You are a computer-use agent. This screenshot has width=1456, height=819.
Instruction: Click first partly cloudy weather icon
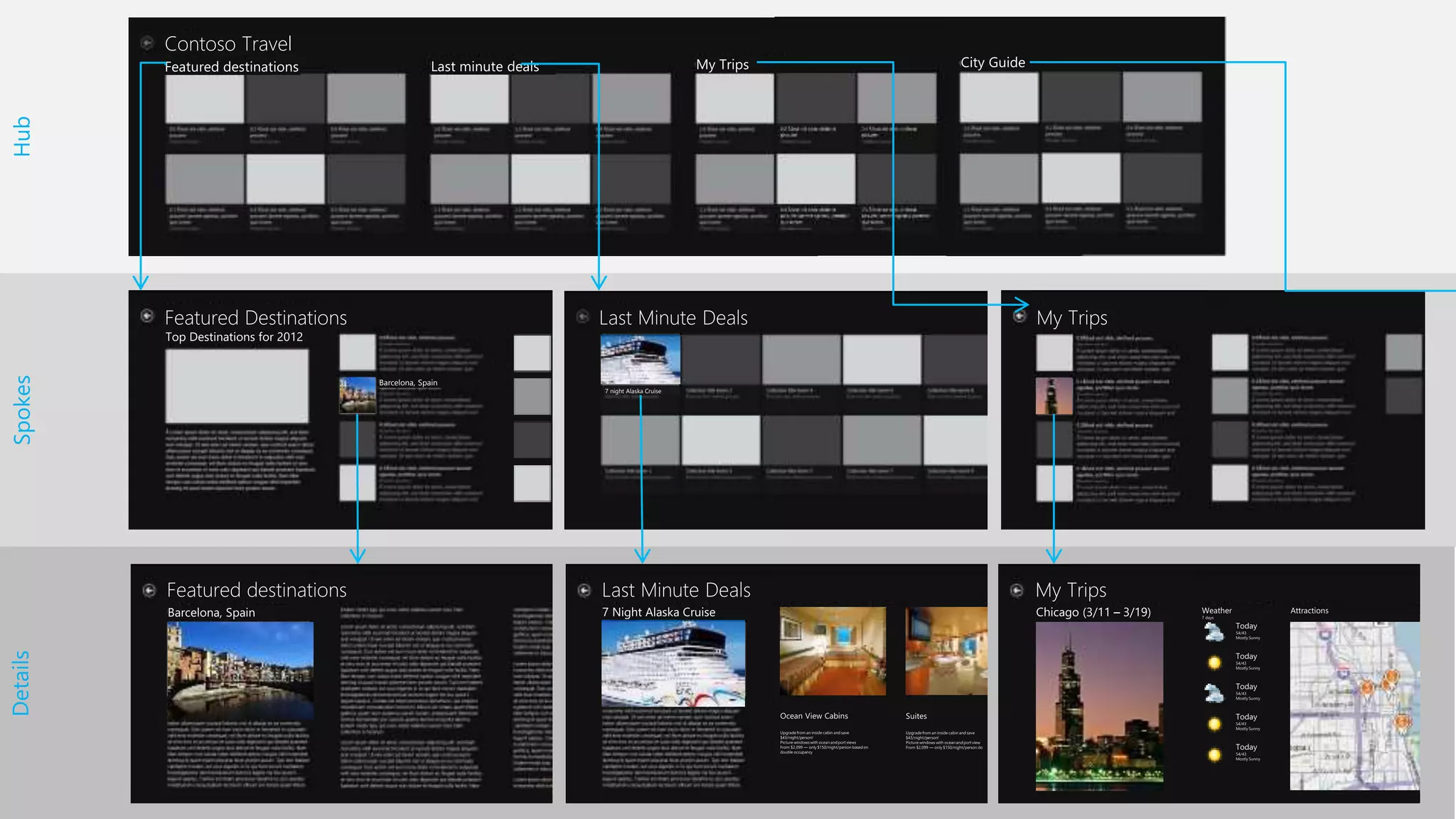[1214, 631]
